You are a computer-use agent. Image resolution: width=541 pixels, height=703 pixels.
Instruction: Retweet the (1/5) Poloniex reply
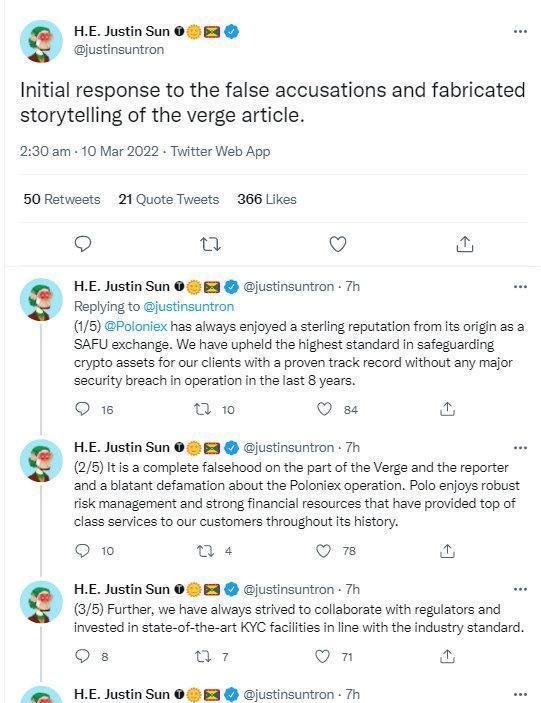pos(202,409)
